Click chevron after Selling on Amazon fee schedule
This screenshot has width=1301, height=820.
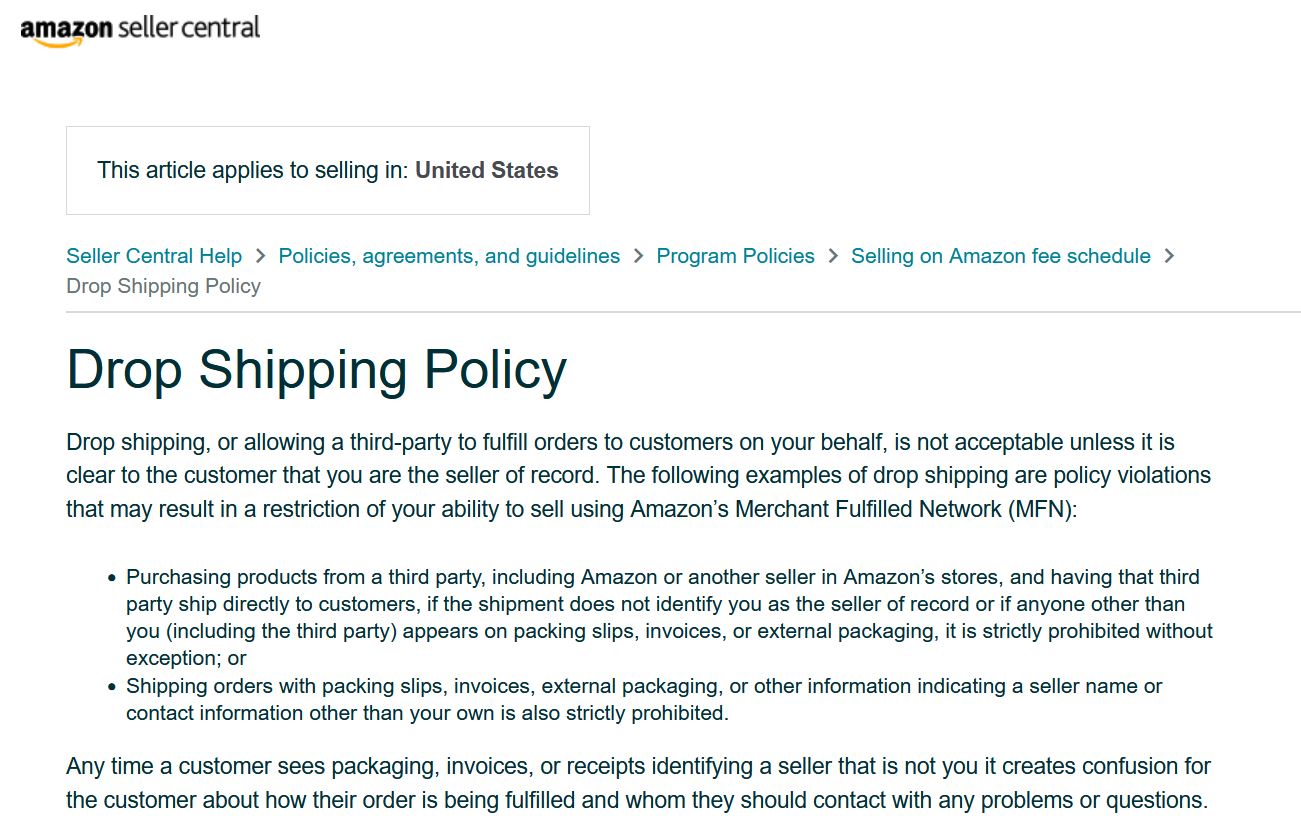pyautogui.click(x=1169, y=257)
